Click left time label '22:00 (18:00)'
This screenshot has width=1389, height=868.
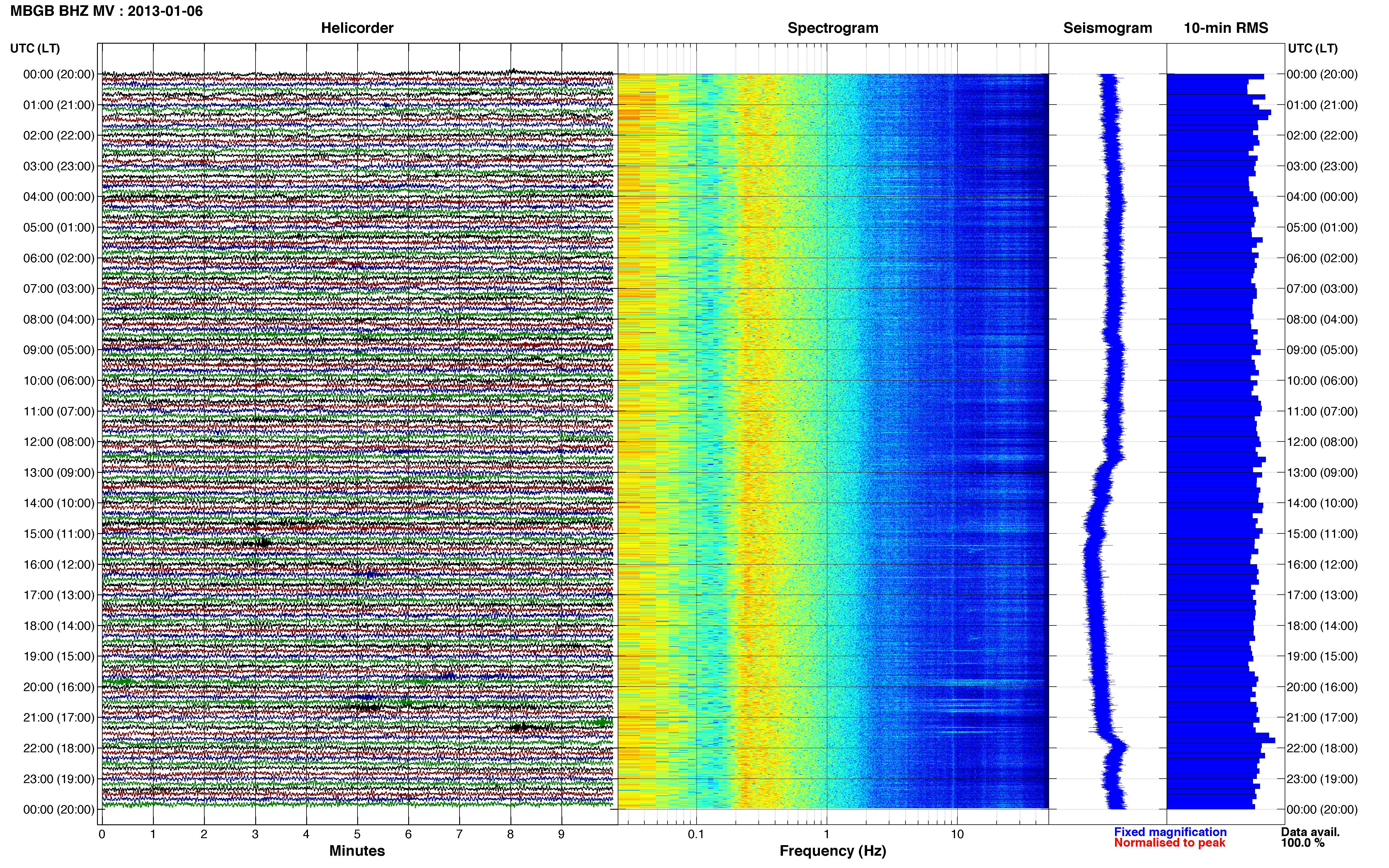pyautogui.click(x=59, y=748)
